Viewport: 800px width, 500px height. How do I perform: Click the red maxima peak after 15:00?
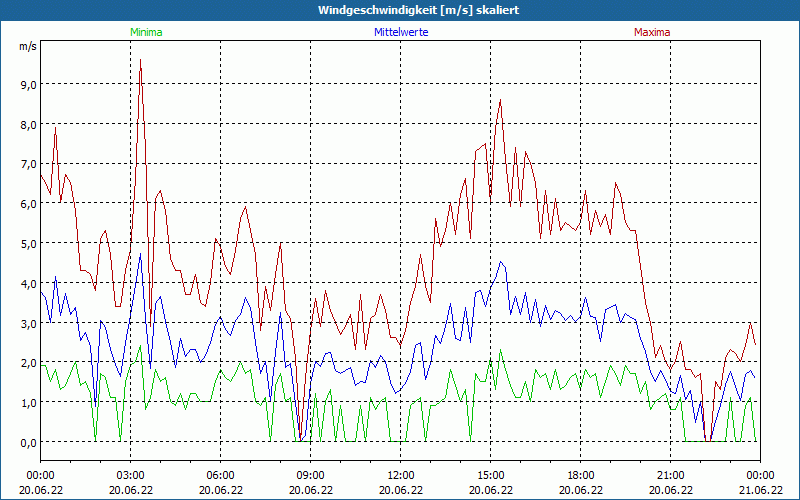pyautogui.click(x=501, y=99)
